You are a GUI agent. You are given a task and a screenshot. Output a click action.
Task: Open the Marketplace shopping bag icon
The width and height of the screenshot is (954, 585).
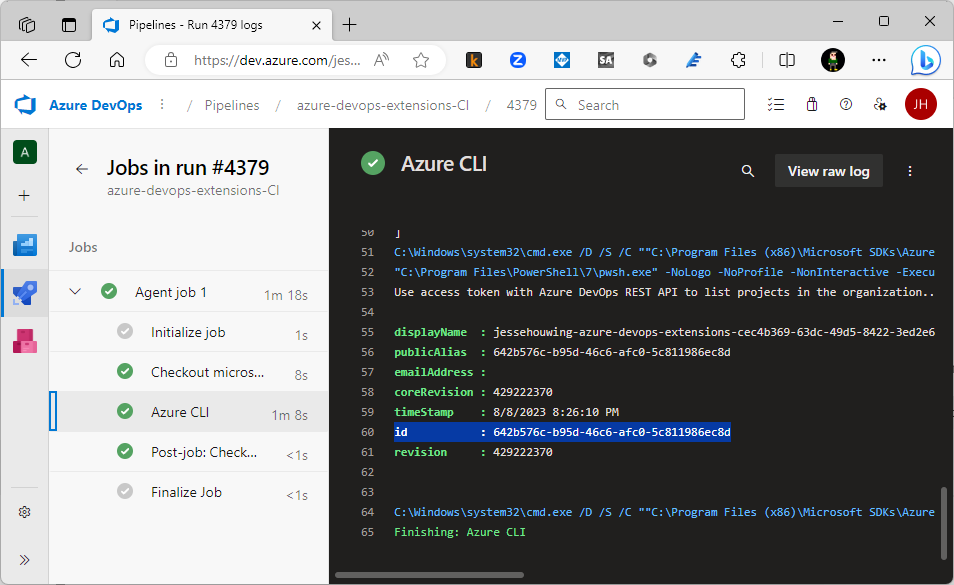pos(811,104)
